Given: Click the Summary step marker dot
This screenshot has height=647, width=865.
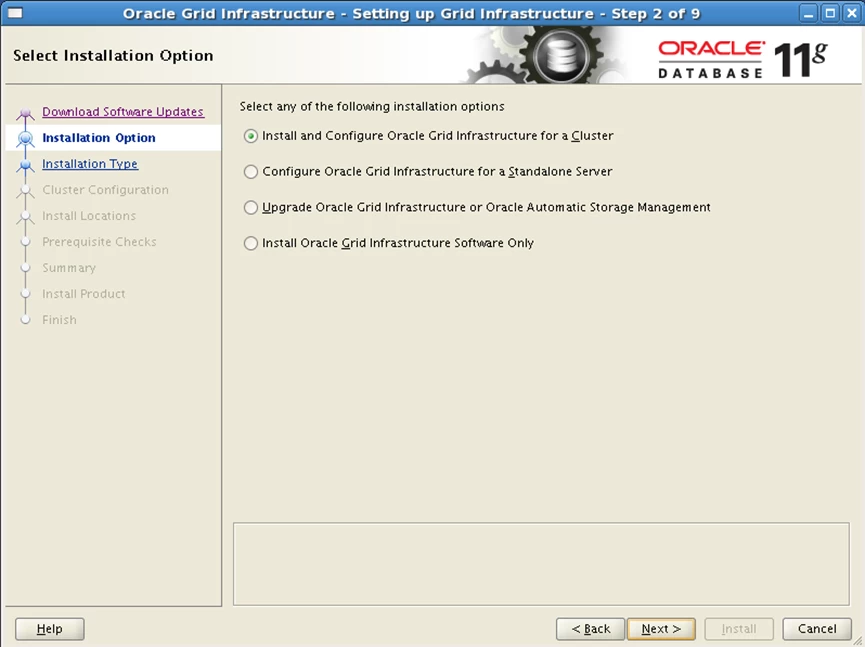Looking at the screenshot, I should coord(25,268).
